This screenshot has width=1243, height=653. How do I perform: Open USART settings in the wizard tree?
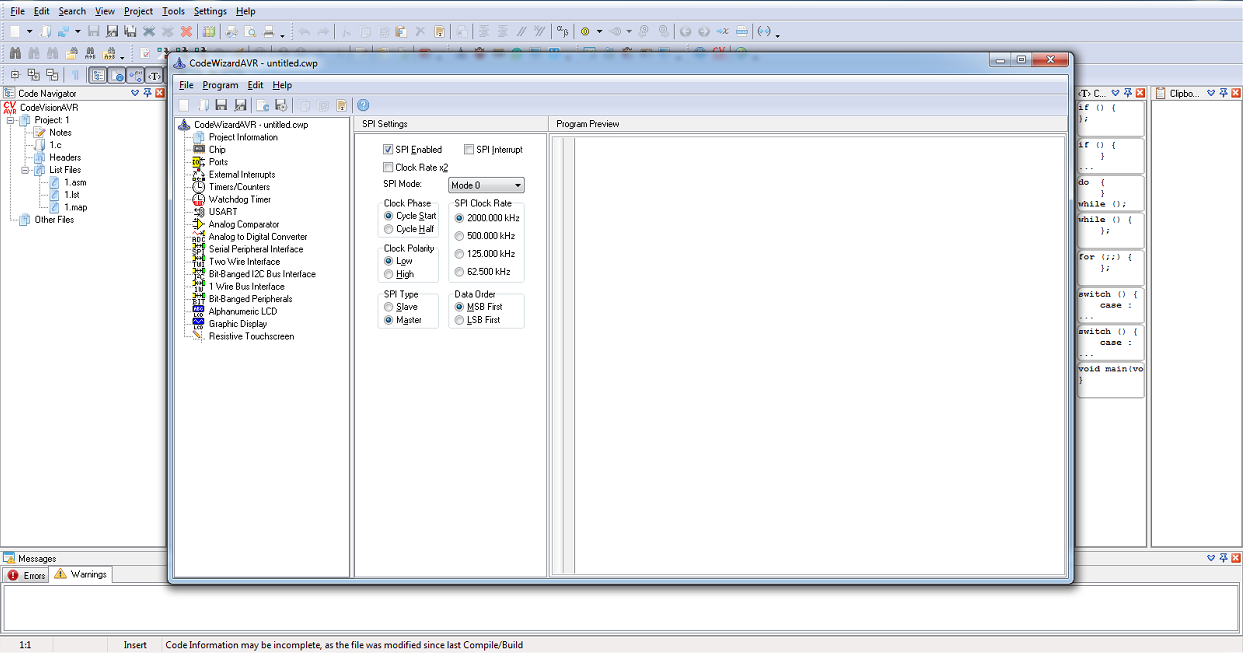click(x=223, y=212)
